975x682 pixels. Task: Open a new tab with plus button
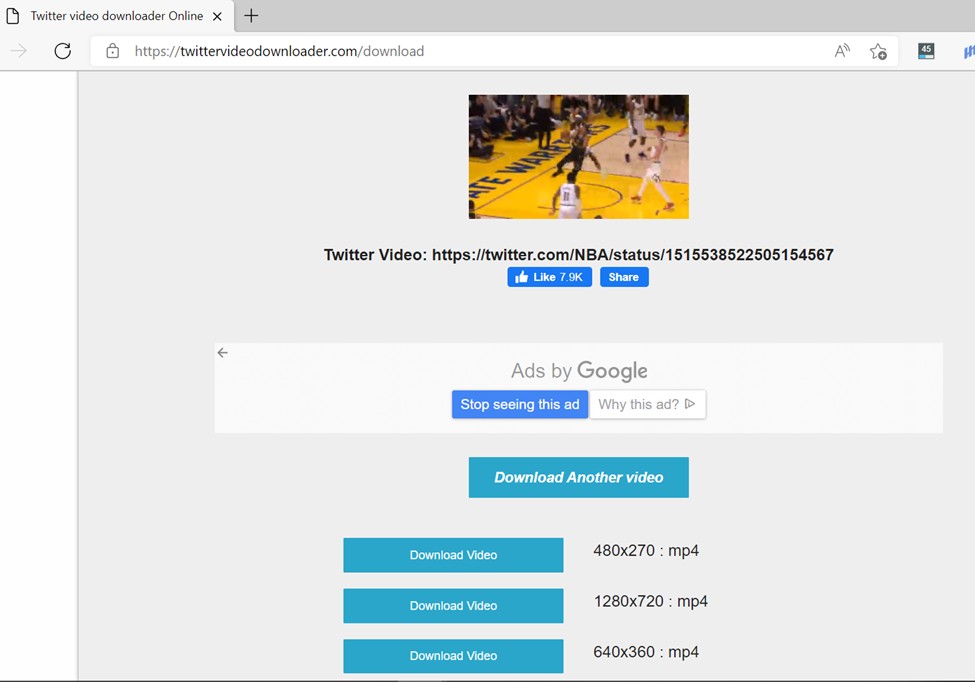(251, 16)
